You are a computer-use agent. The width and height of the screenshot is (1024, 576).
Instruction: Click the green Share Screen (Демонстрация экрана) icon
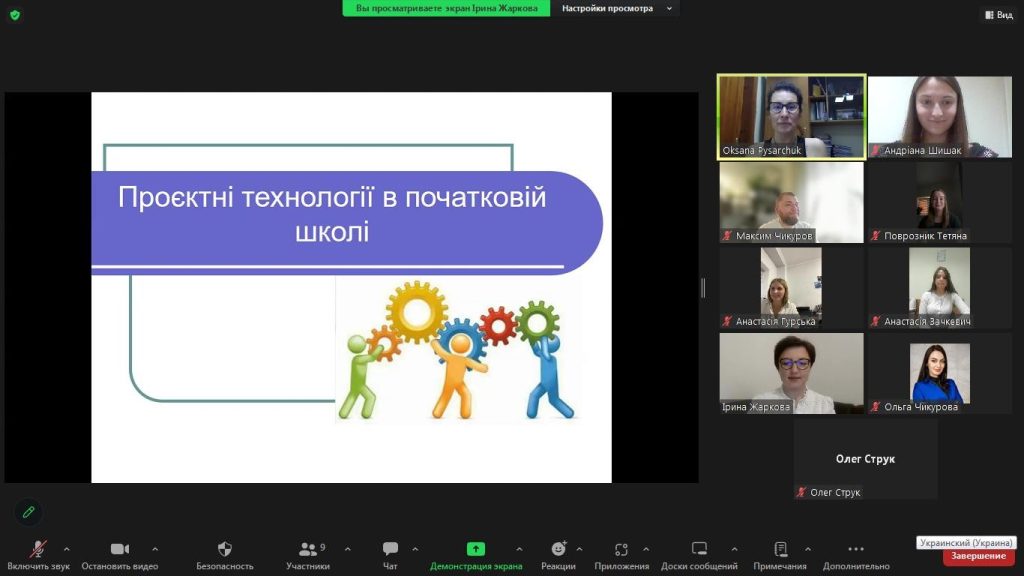tap(476, 549)
